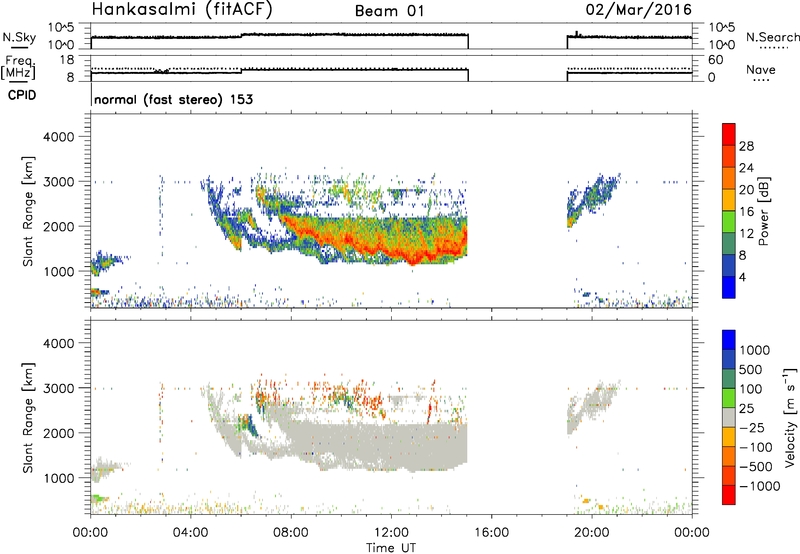This screenshot has height=554, width=800.
Task: Pick the red top of the power colorbar
Action: 729,132
